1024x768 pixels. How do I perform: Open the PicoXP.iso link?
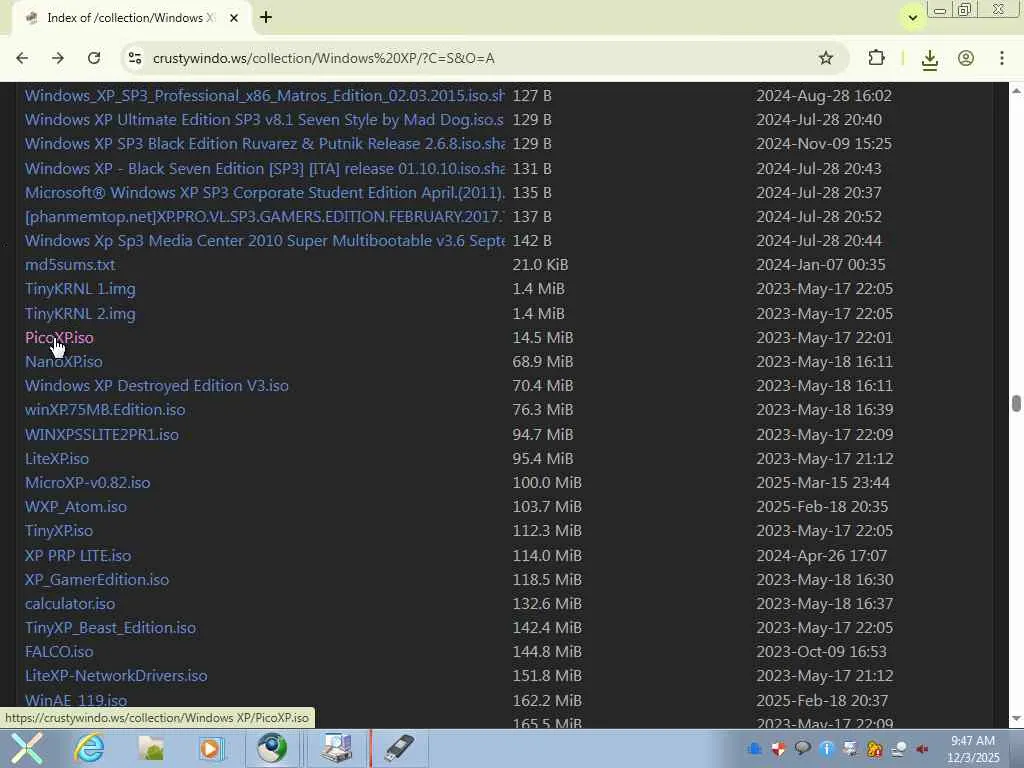coord(59,338)
